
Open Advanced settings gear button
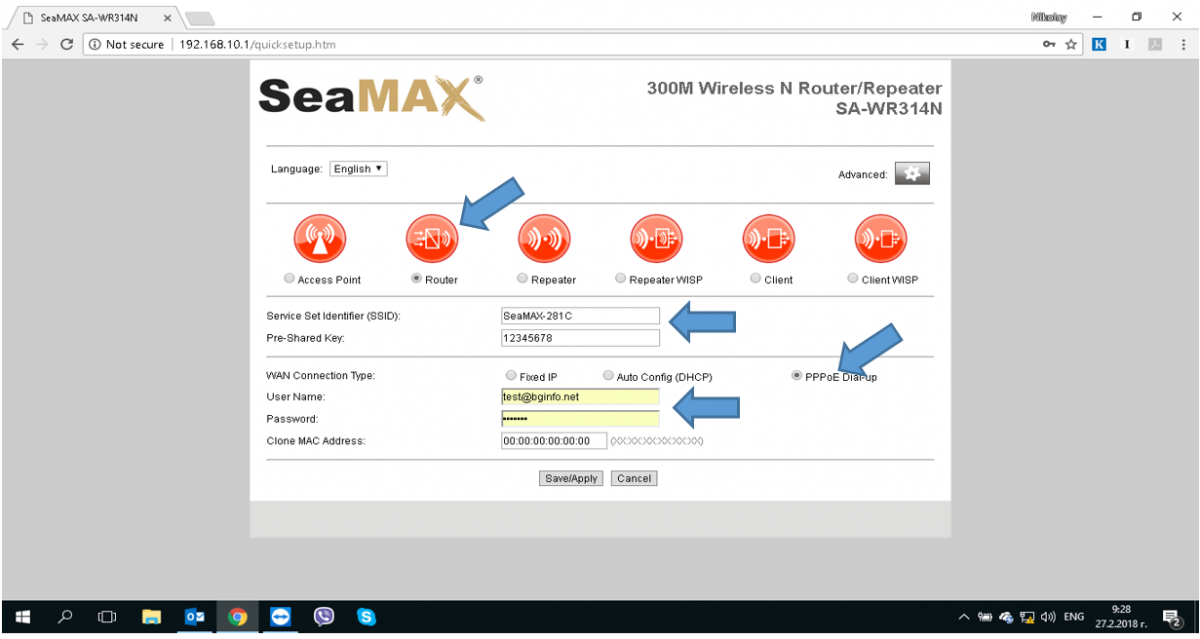coord(911,174)
